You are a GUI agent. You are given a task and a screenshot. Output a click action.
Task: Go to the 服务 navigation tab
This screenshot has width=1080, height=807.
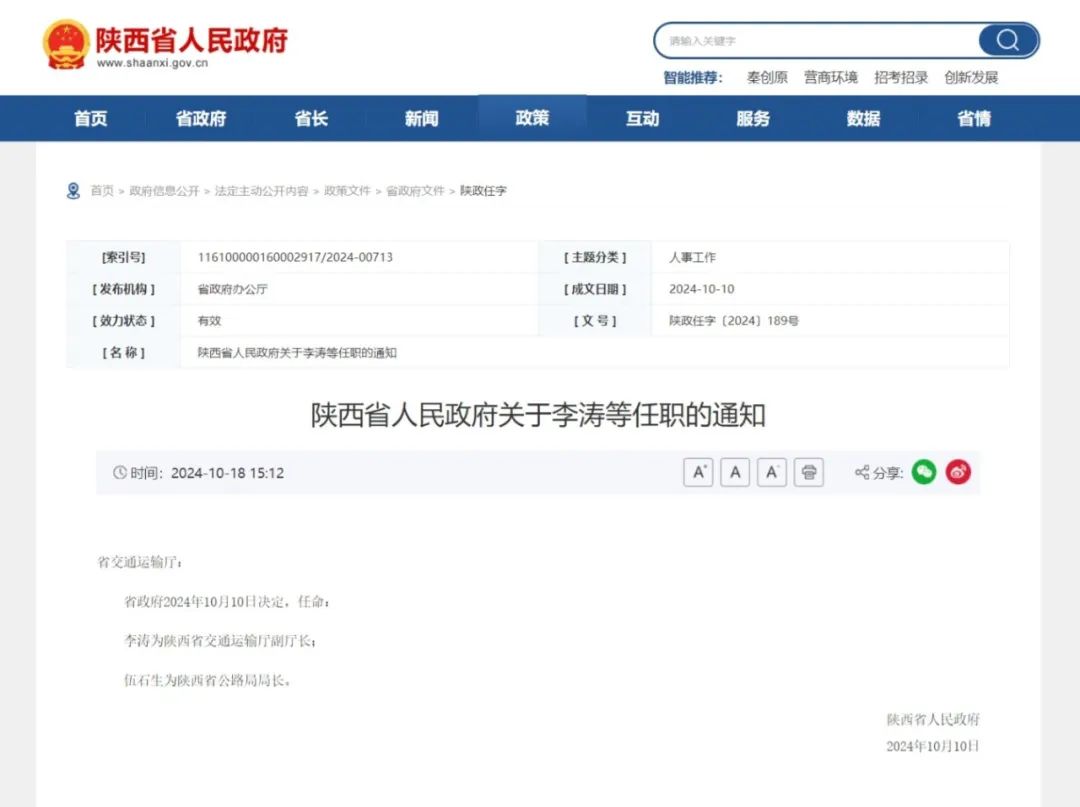(753, 119)
